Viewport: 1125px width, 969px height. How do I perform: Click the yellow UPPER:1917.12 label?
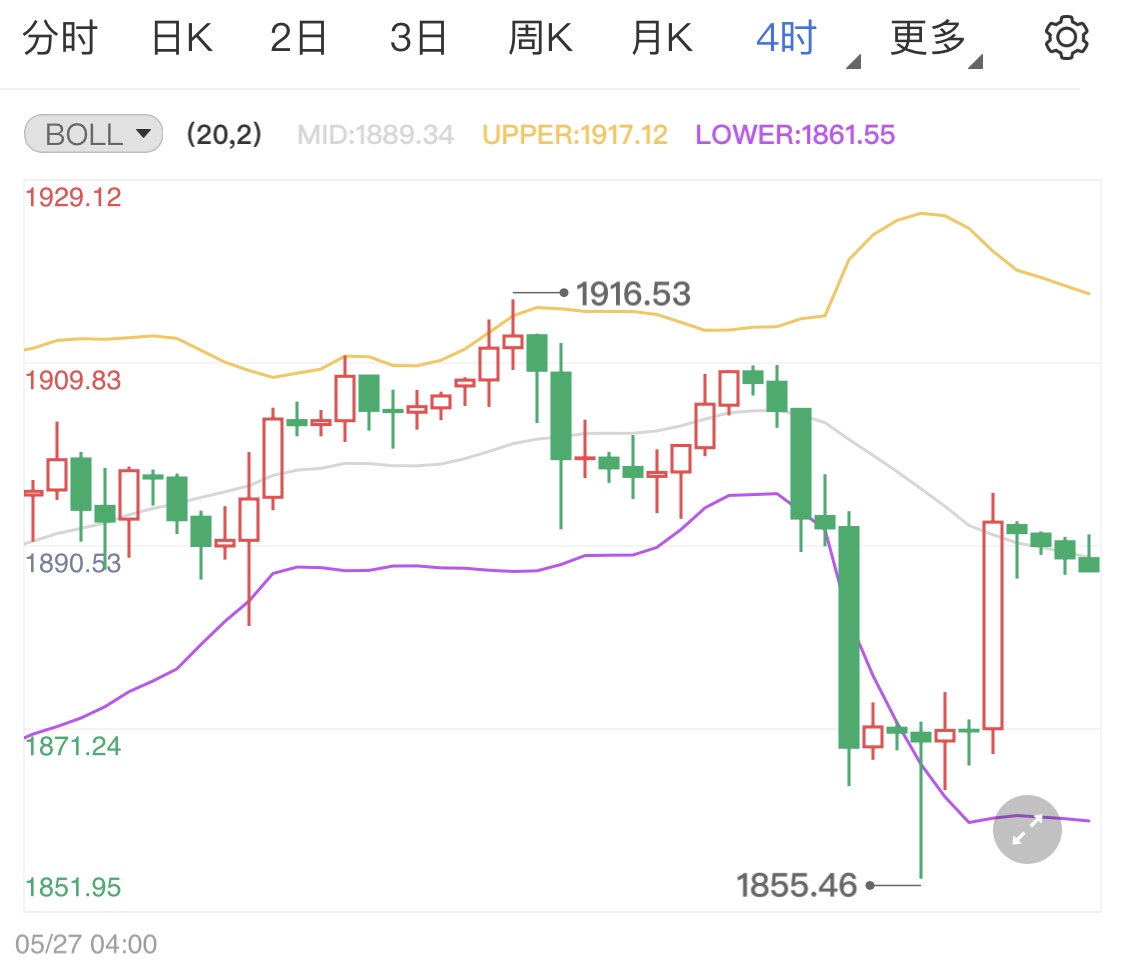pyautogui.click(x=575, y=135)
